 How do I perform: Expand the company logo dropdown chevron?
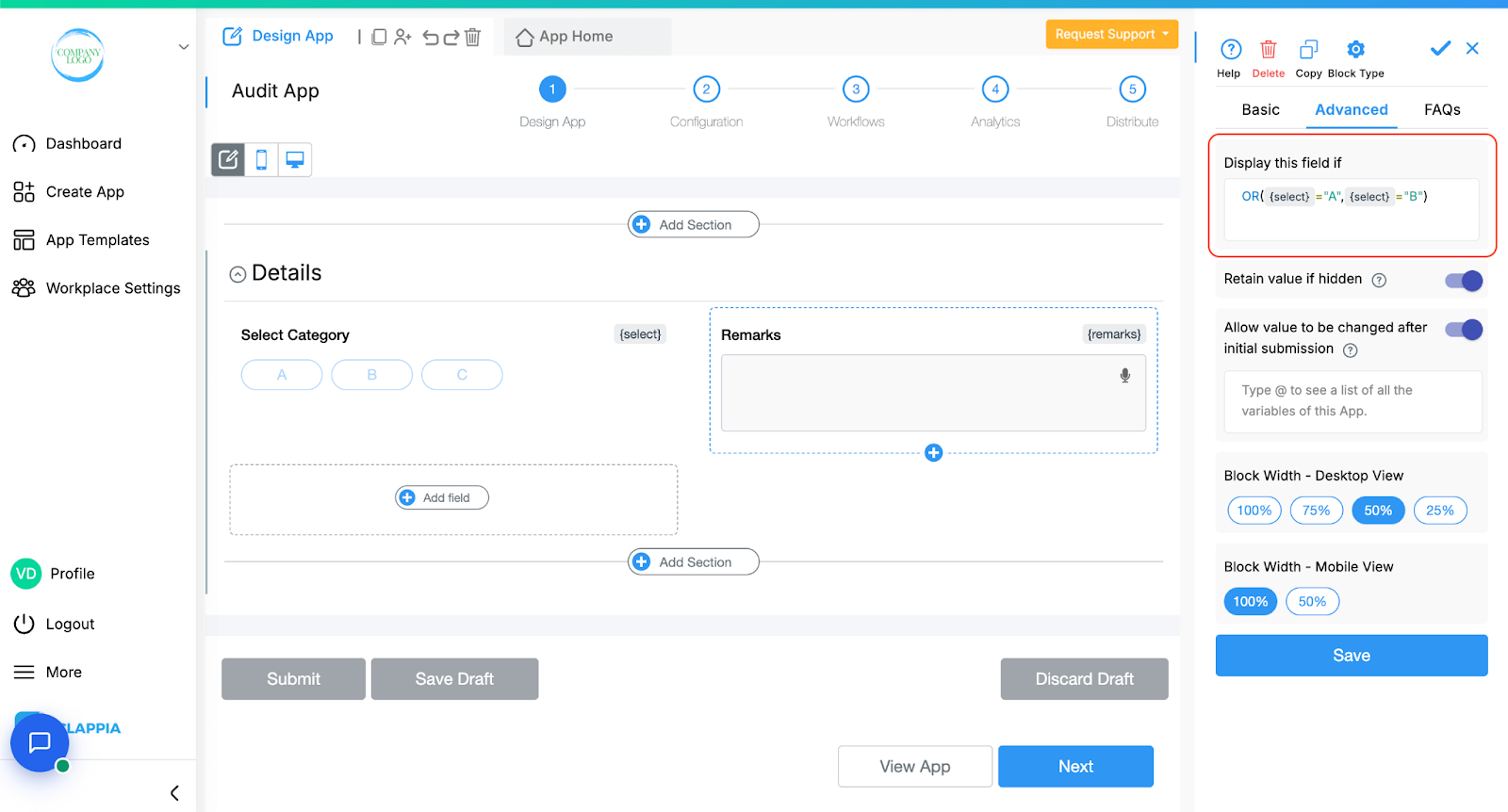point(184,46)
